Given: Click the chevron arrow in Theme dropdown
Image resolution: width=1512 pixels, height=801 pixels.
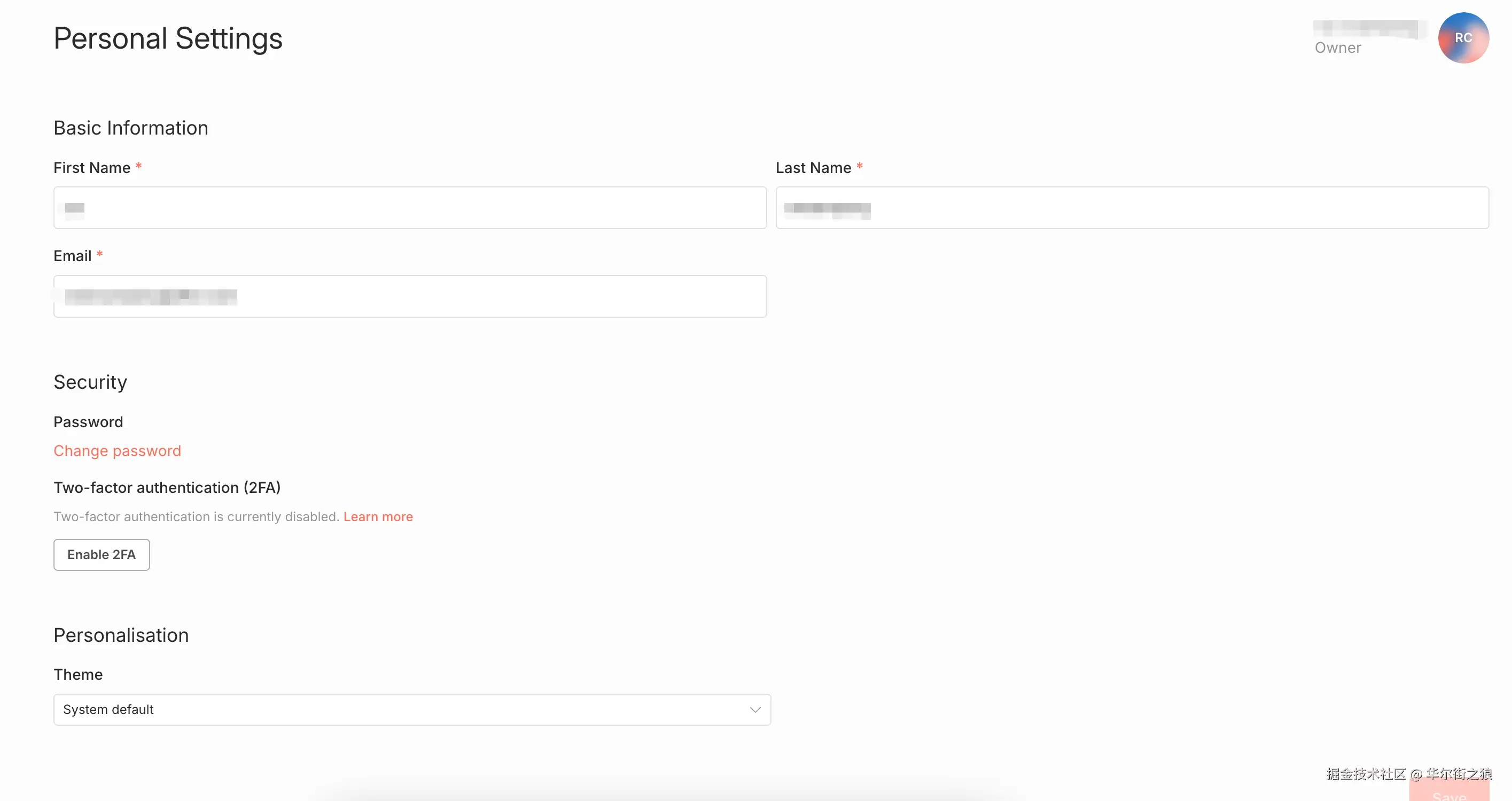Looking at the screenshot, I should click(x=755, y=710).
